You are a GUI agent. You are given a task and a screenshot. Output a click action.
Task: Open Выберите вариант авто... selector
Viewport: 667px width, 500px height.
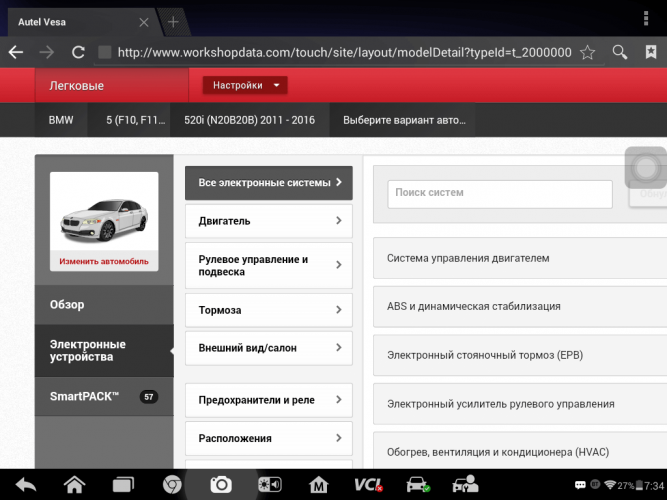[x=404, y=120]
